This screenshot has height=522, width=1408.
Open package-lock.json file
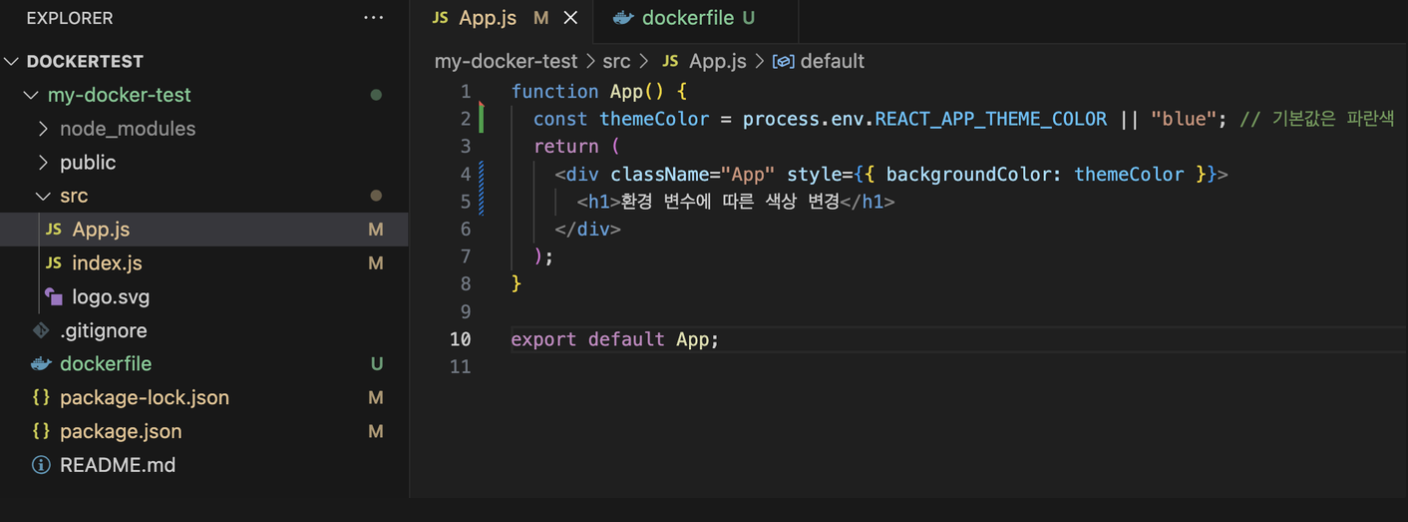204,397
